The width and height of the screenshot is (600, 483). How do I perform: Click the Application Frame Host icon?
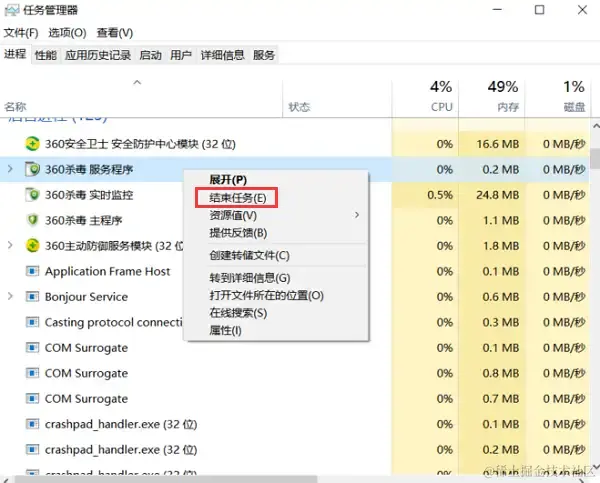click(x=32, y=271)
